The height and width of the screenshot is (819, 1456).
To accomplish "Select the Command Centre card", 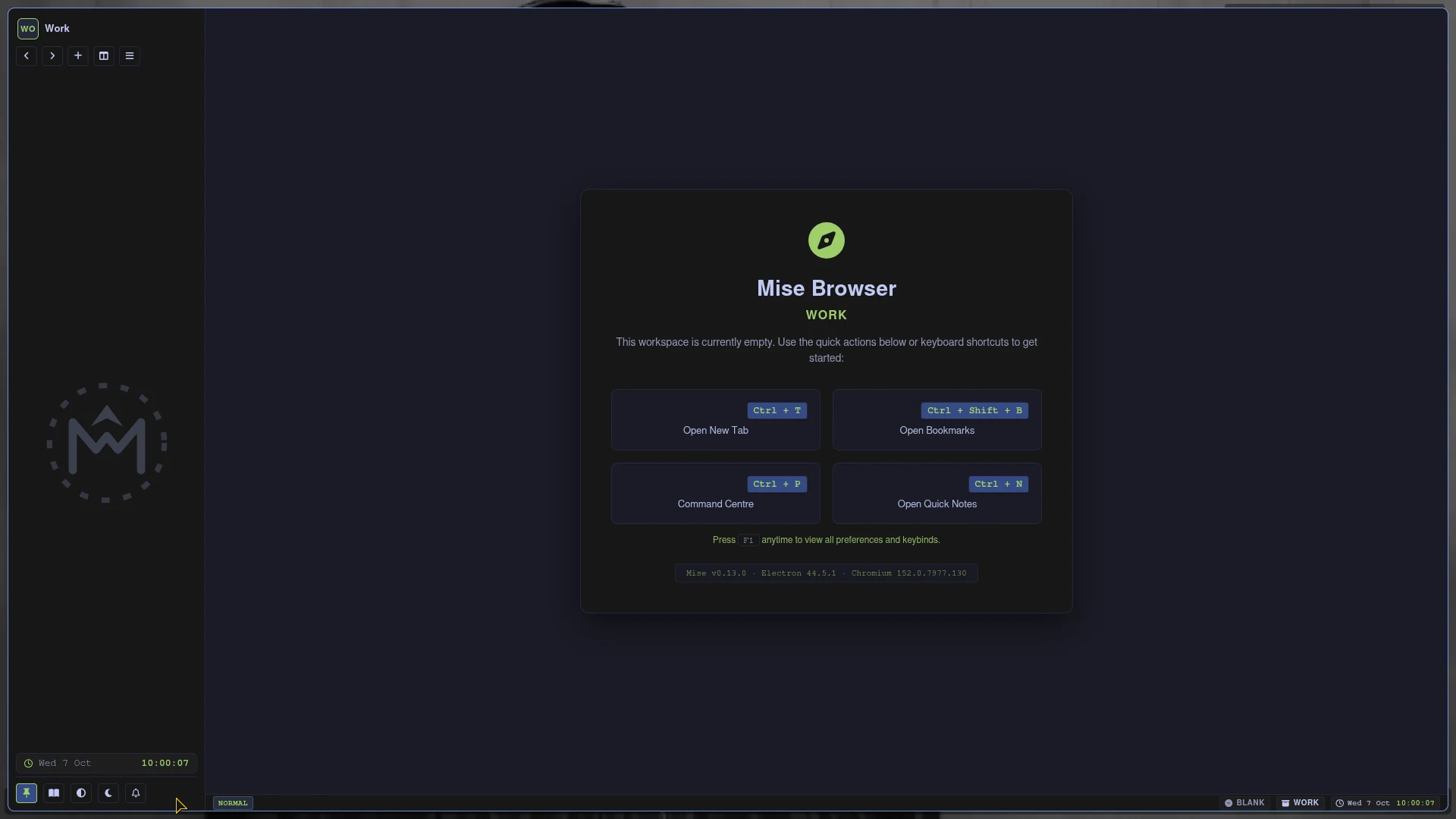I will pos(716,494).
